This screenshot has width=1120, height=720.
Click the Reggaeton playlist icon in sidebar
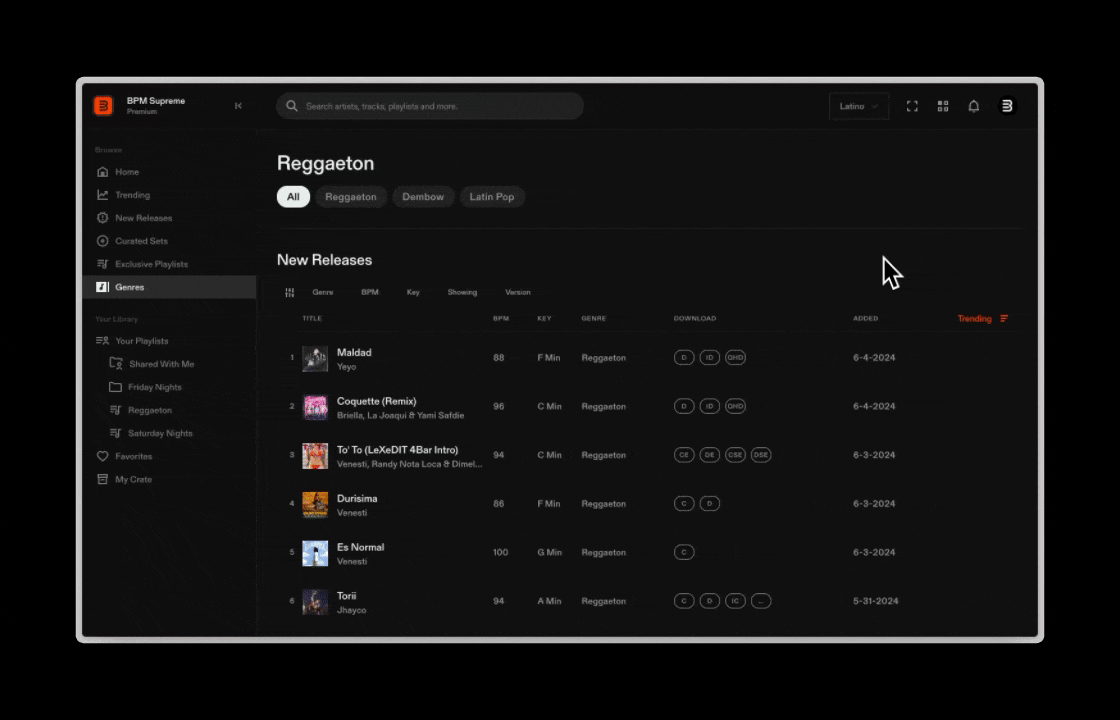tap(115, 410)
